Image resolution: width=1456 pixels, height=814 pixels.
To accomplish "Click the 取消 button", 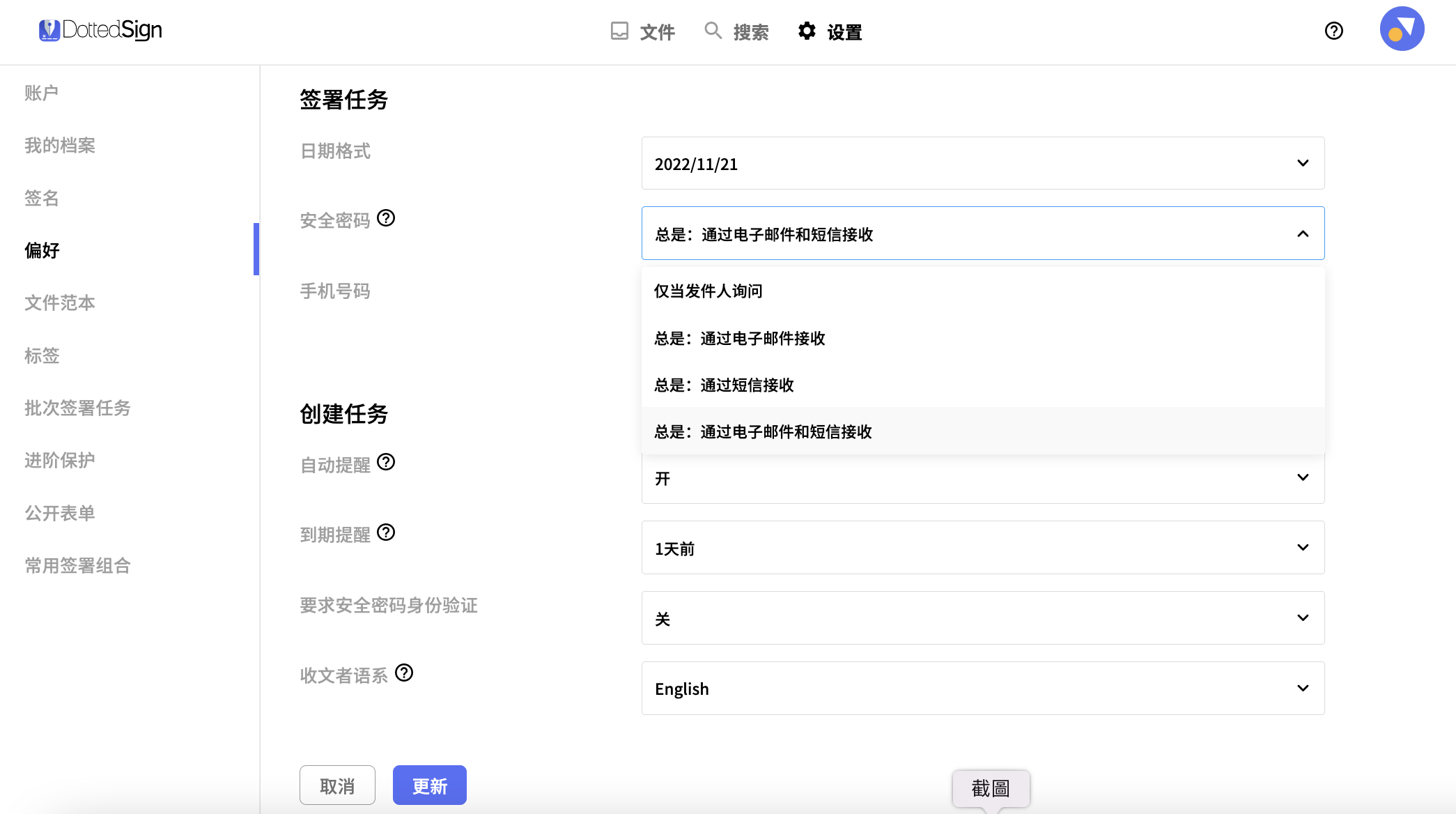I will (x=337, y=785).
